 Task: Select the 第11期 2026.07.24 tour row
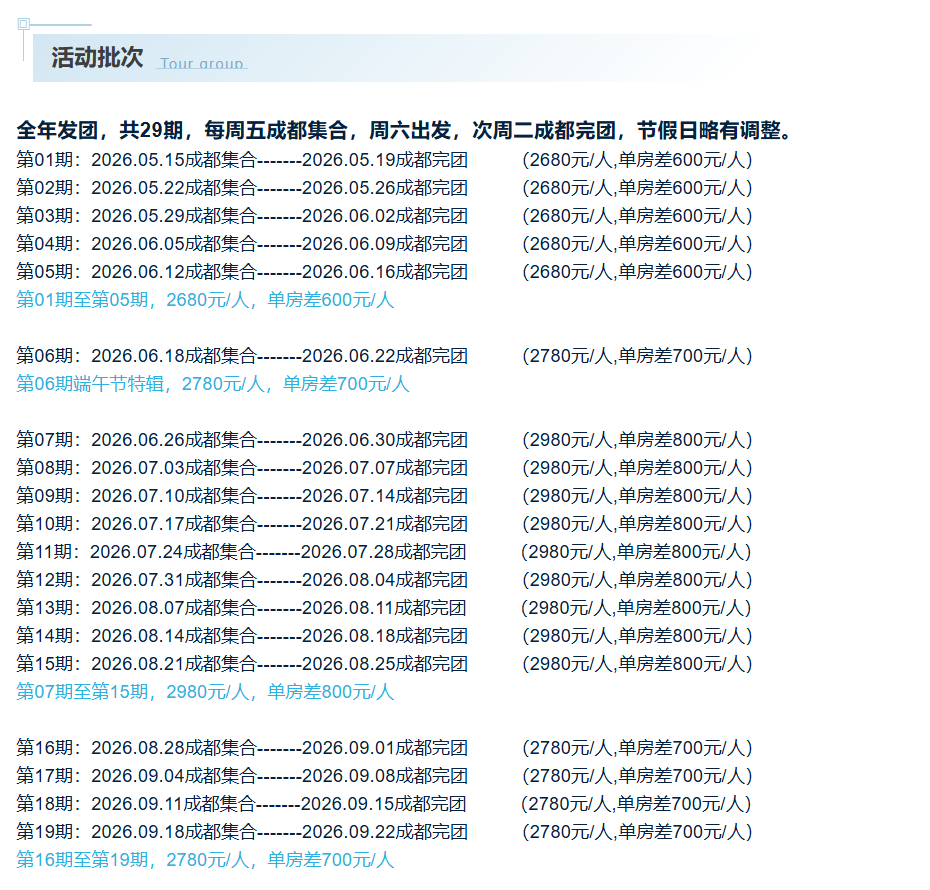point(384,552)
